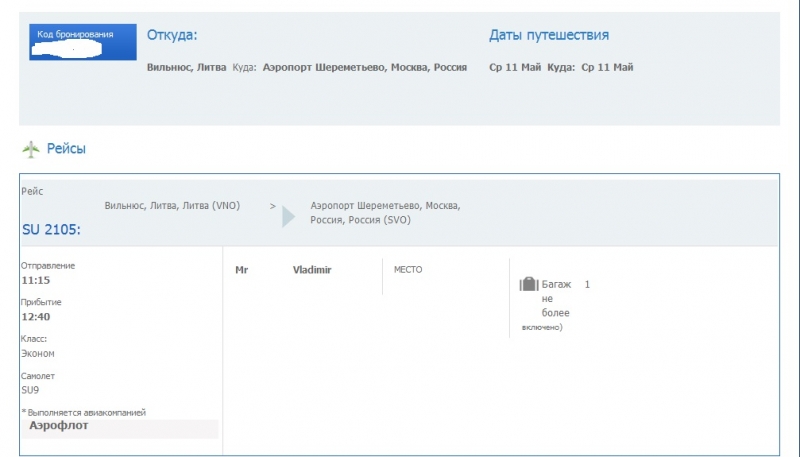
Task: Click the blue Код бронирования box
Action: pyautogui.click(x=83, y=42)
